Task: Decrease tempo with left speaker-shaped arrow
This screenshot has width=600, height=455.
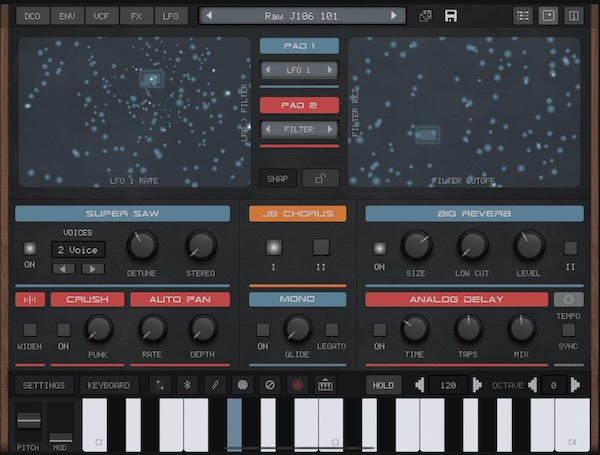Action: pyautogui.click(x=420, y=385)
